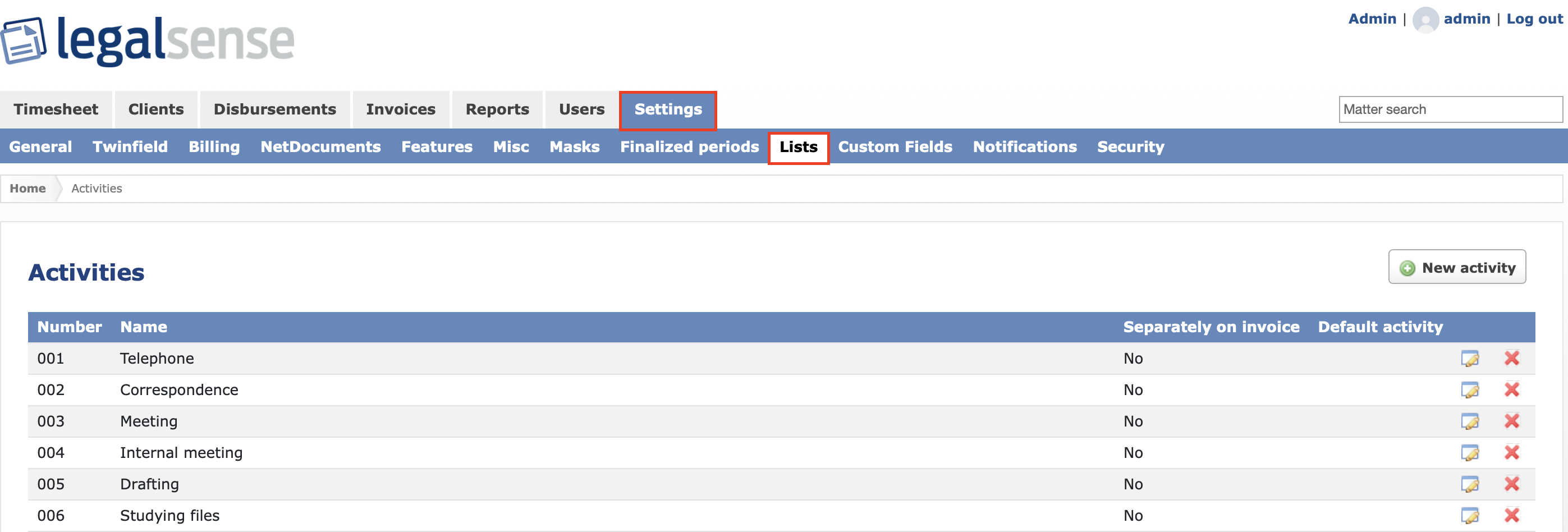Open Masks settings submenu
Screen dimensions: 1568x532
tap(574, 146)
